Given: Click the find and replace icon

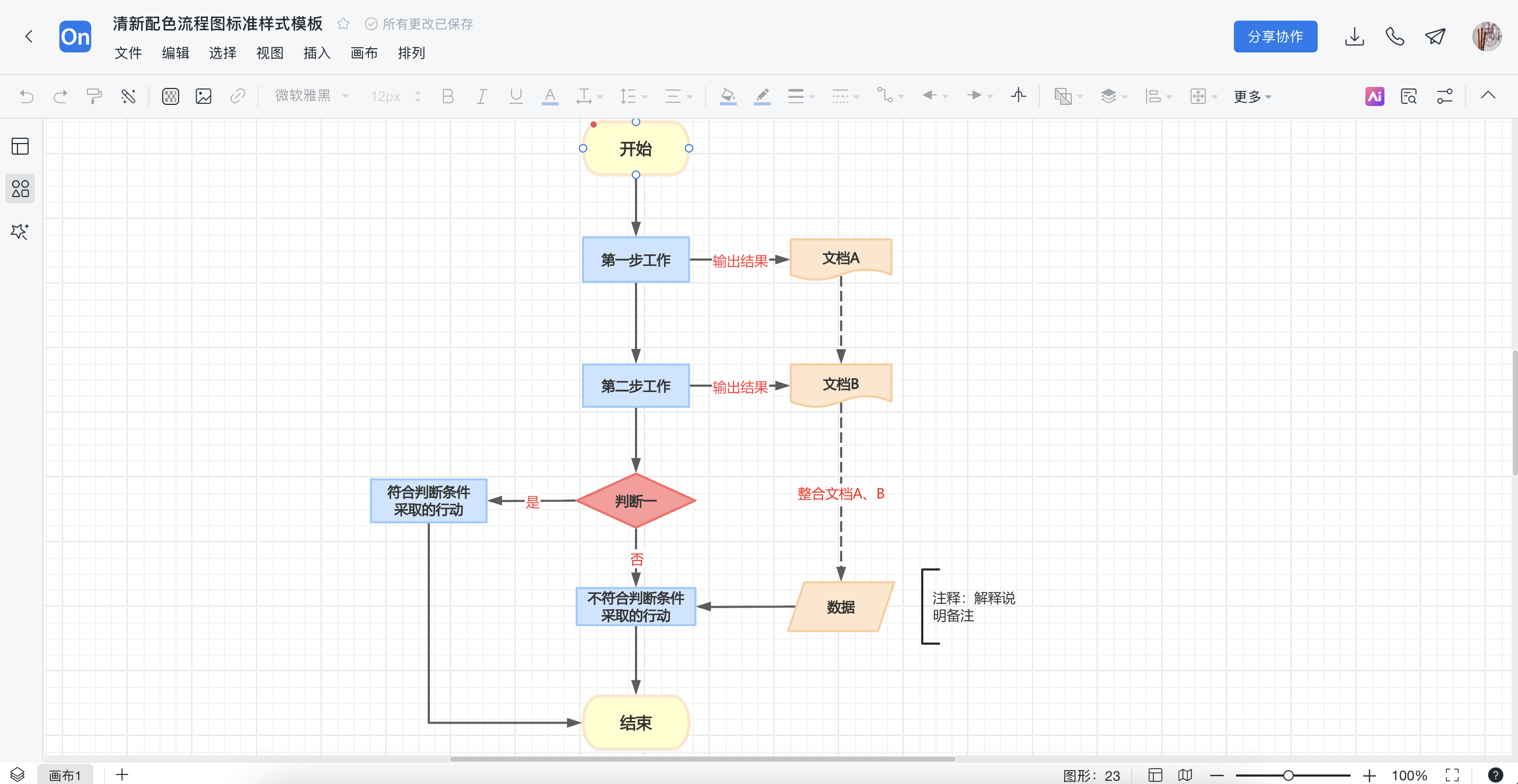Looking at the screenshot, I should [1409, 96].
